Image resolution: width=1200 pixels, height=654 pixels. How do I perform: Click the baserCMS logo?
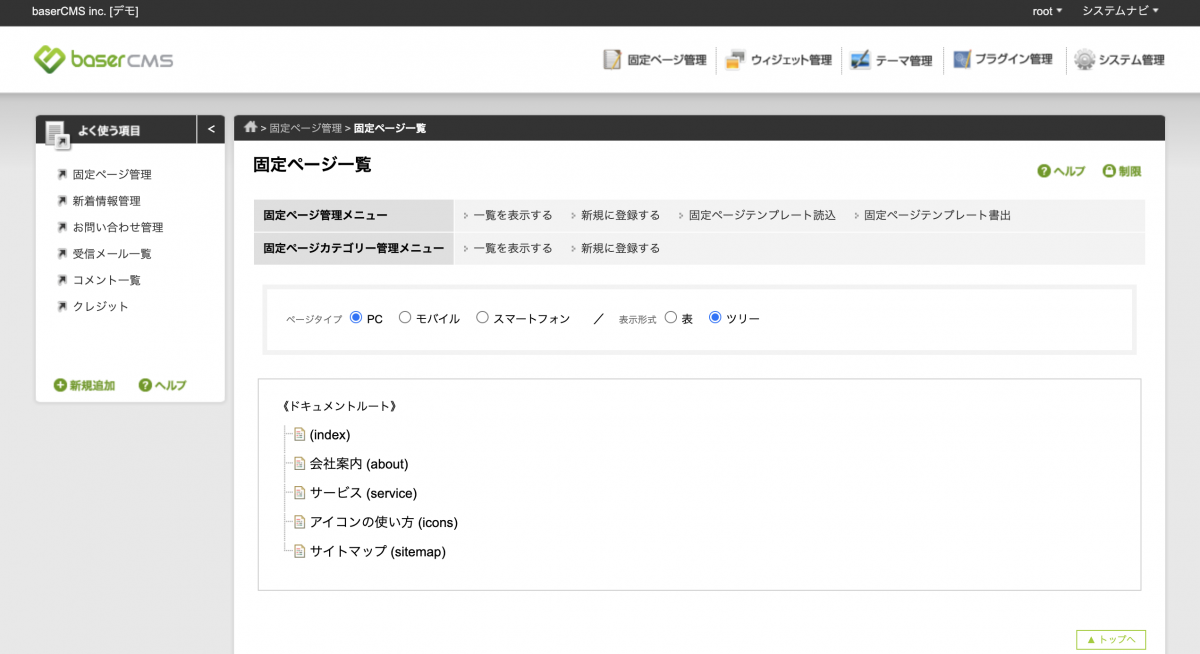[103, 59]
